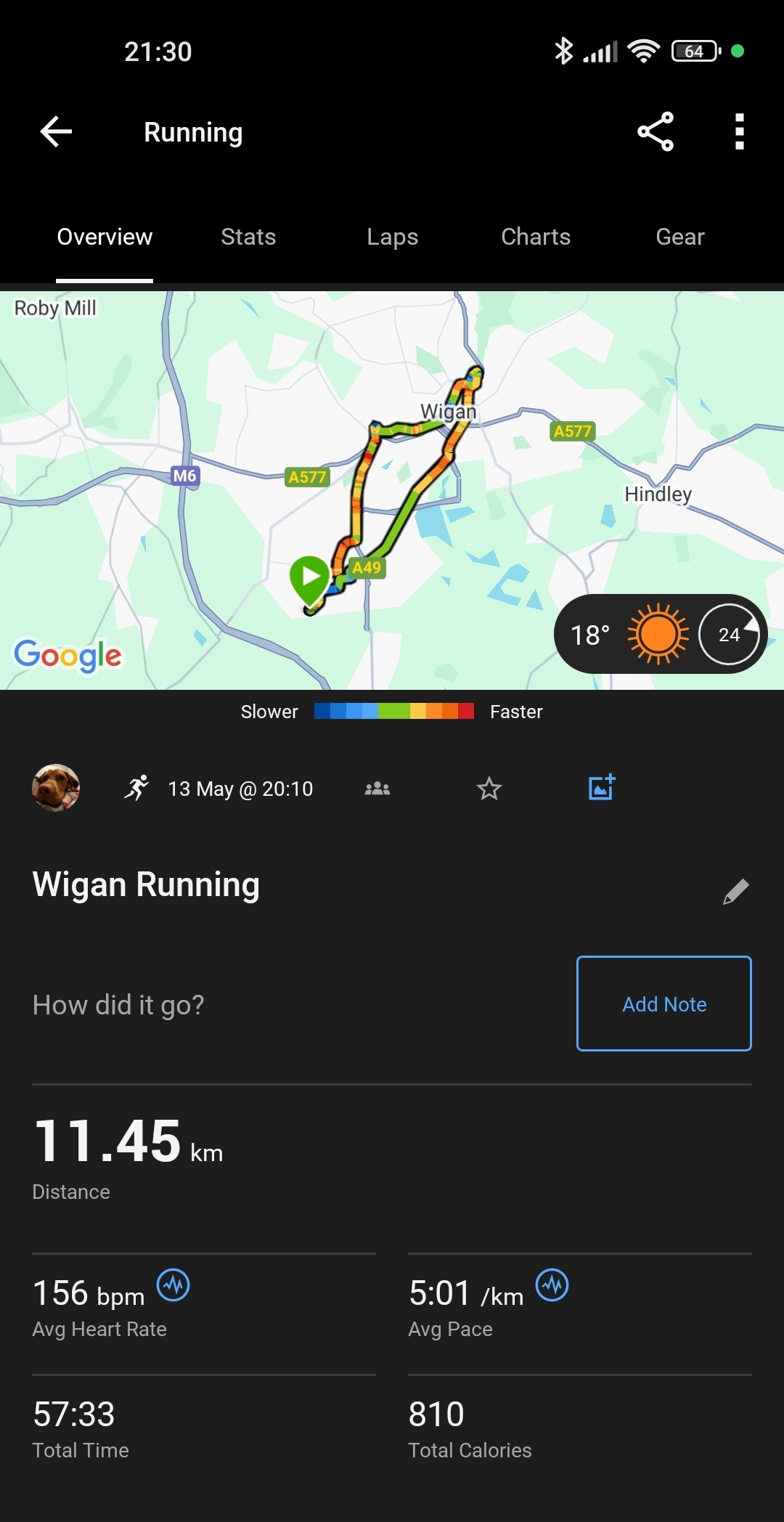Image resolution: width=784 pixels, height=1522 pixels.
Task: Tap heart rate chart icon beside 156 bpm
Action: coord(173,1285)
